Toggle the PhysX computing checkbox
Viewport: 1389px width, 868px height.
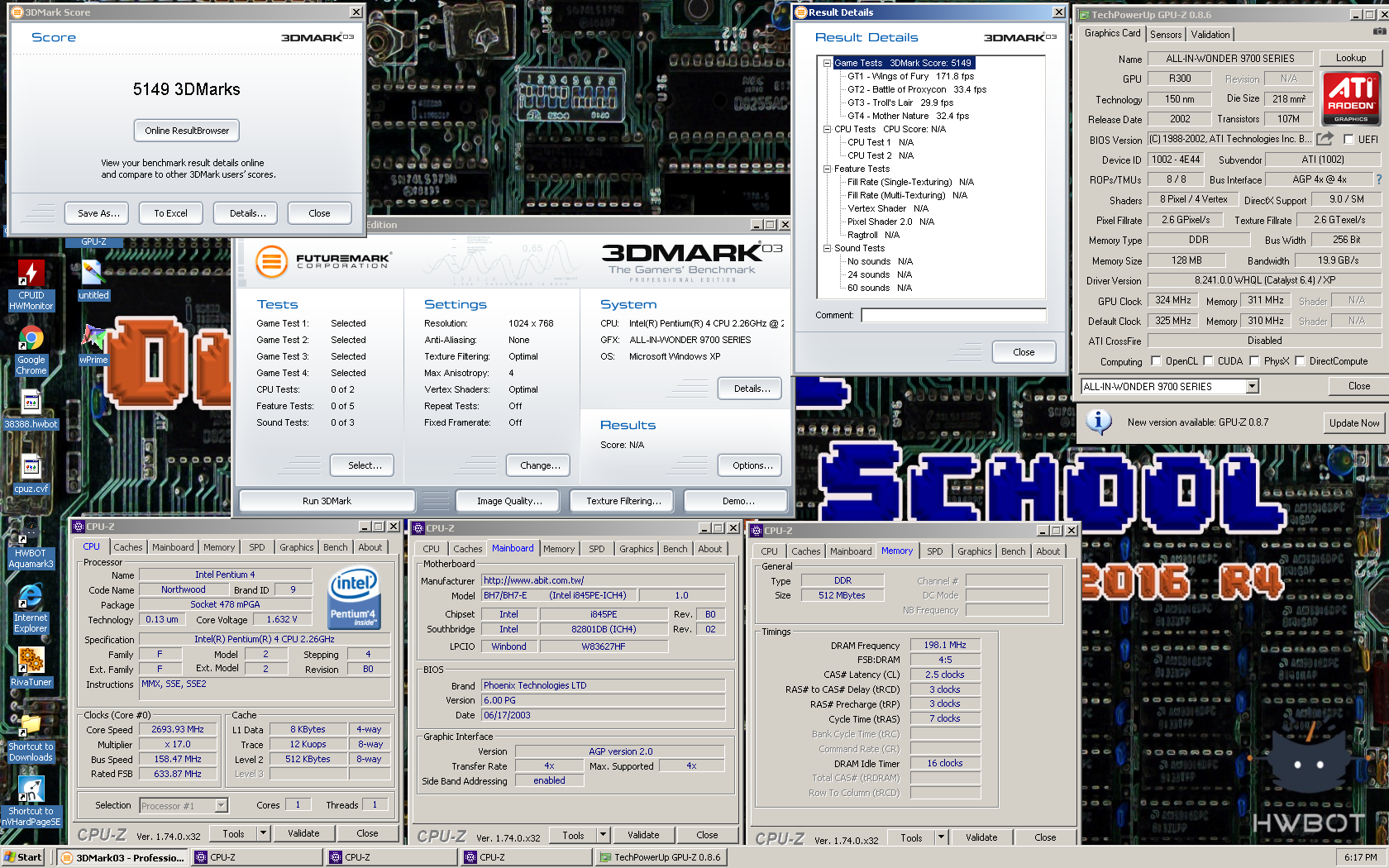[1254, 360]
